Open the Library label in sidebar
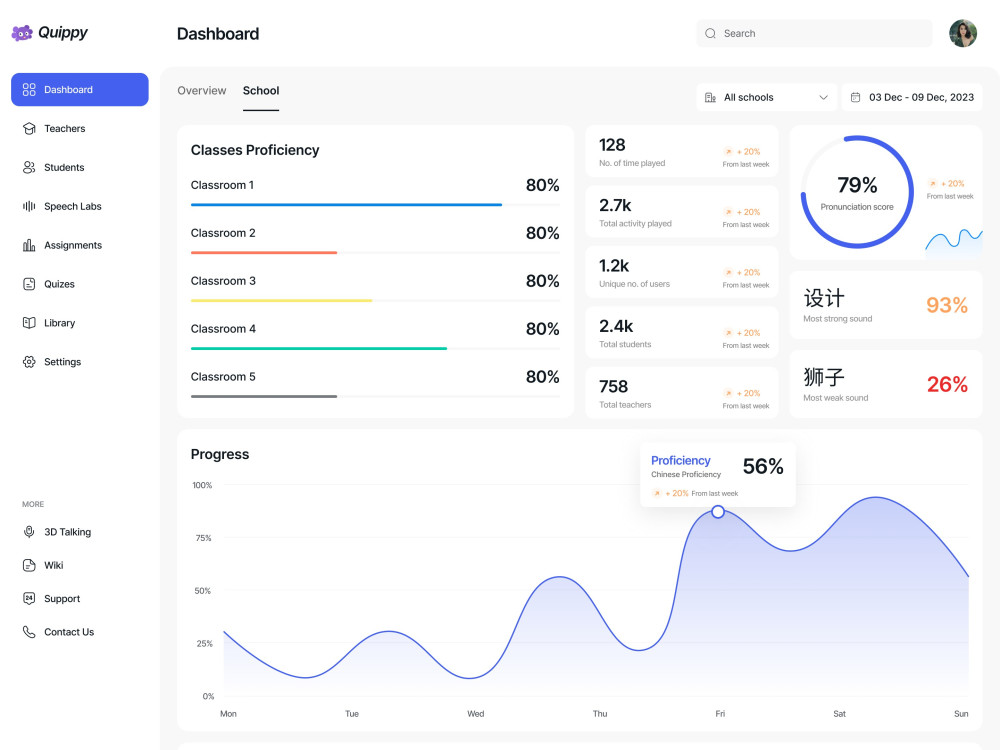This screenshot has width=1000, height=750. tap(59, 323)
